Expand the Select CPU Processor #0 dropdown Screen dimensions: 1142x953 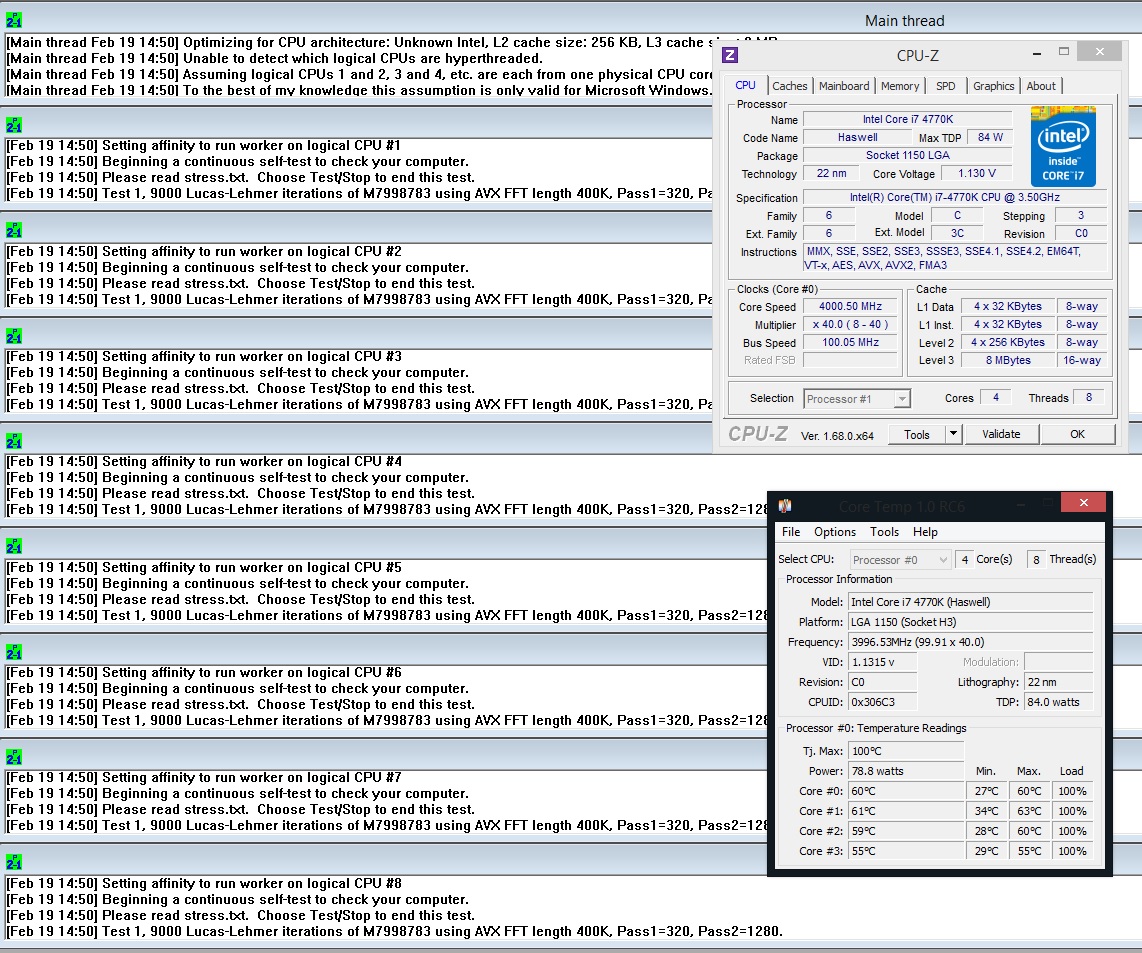tap(943, 560)
